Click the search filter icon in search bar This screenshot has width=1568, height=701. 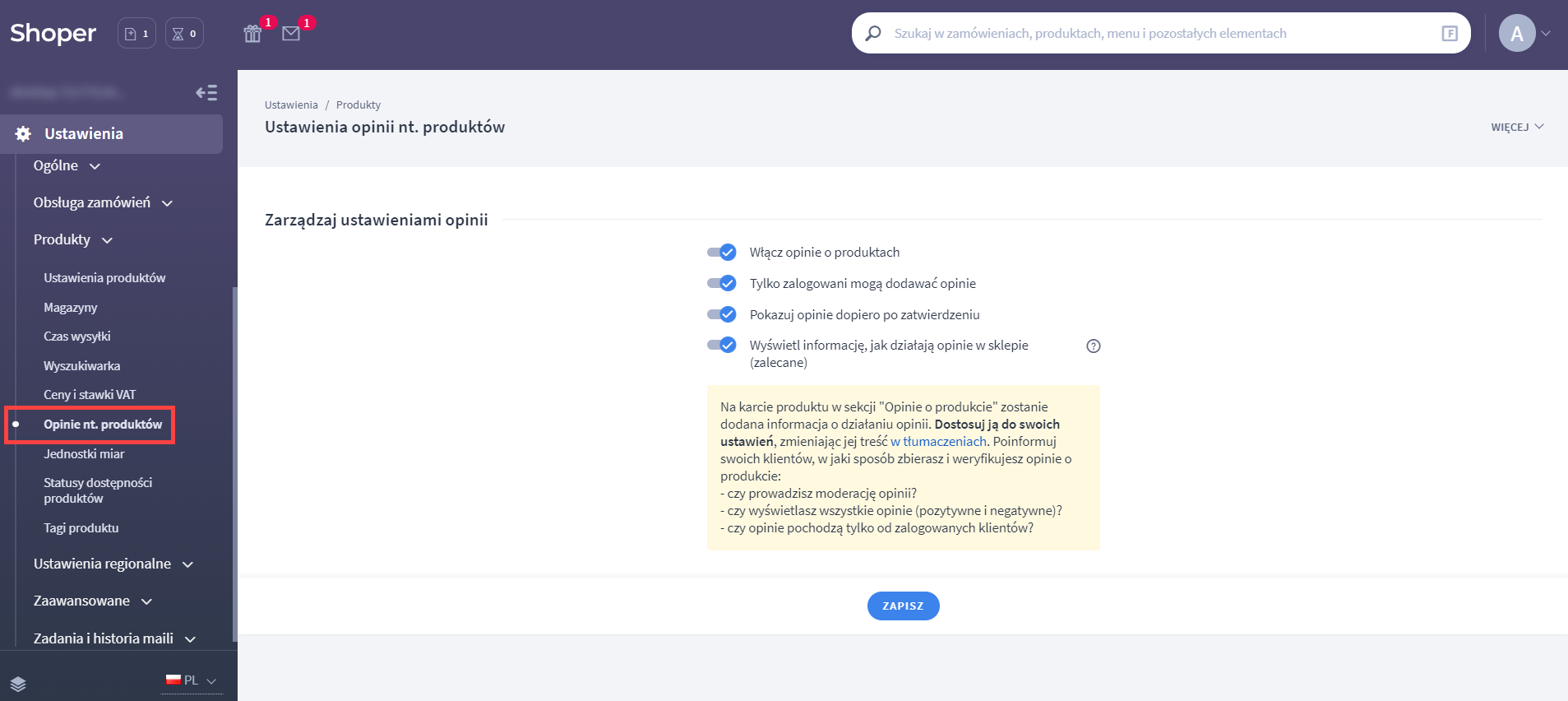pos(1450,33)
